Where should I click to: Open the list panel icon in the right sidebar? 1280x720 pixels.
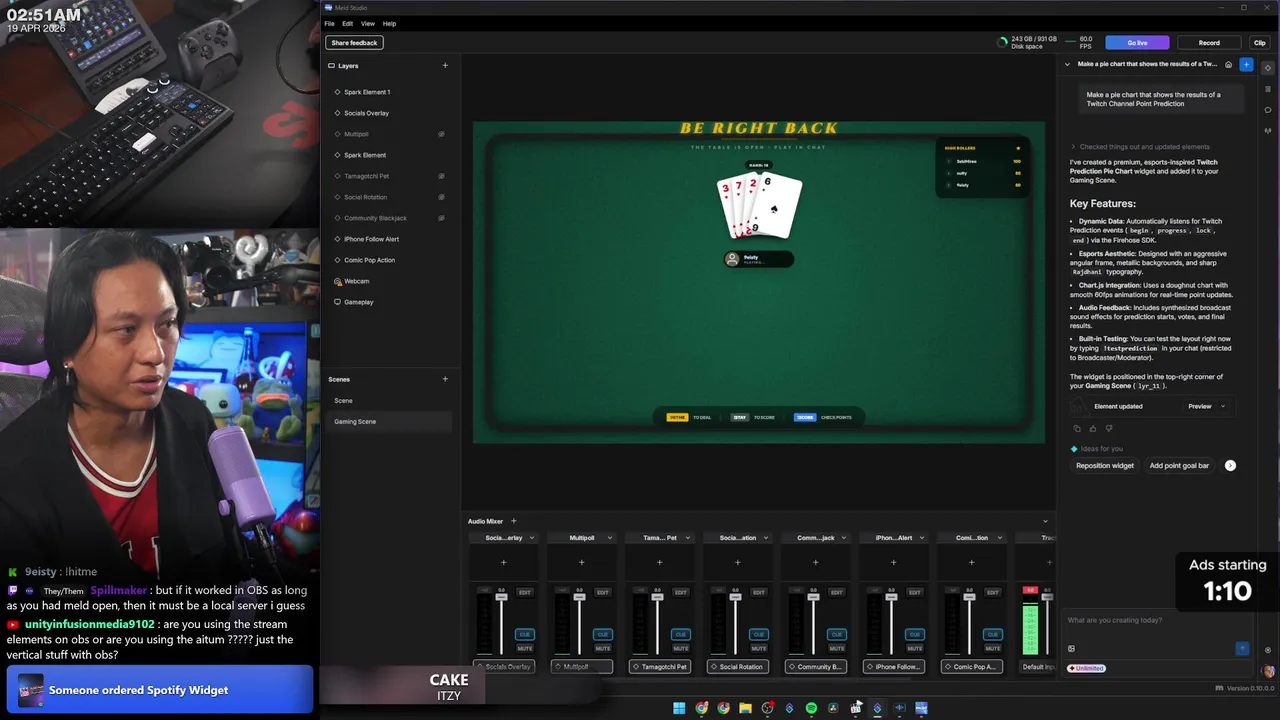1268,89
